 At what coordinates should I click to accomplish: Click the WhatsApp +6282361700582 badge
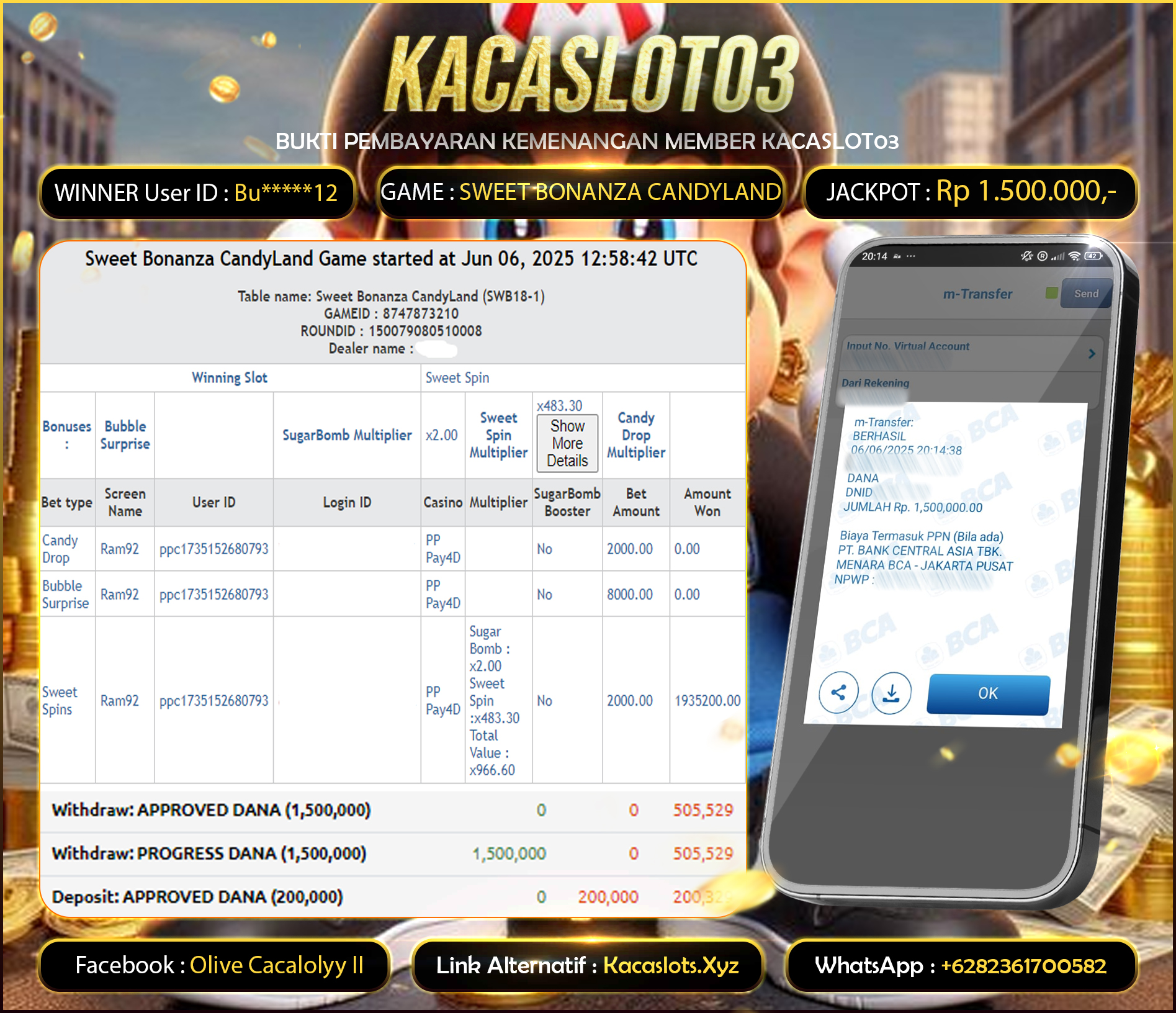pos(961,966)
